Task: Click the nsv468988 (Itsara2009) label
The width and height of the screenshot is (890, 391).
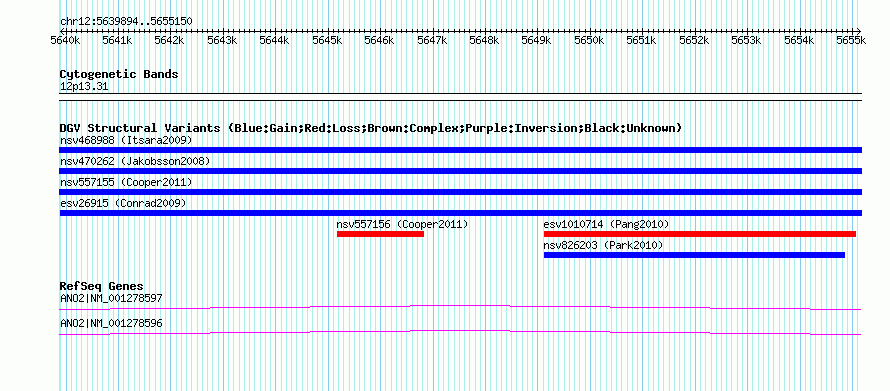Action: (126, 140)
